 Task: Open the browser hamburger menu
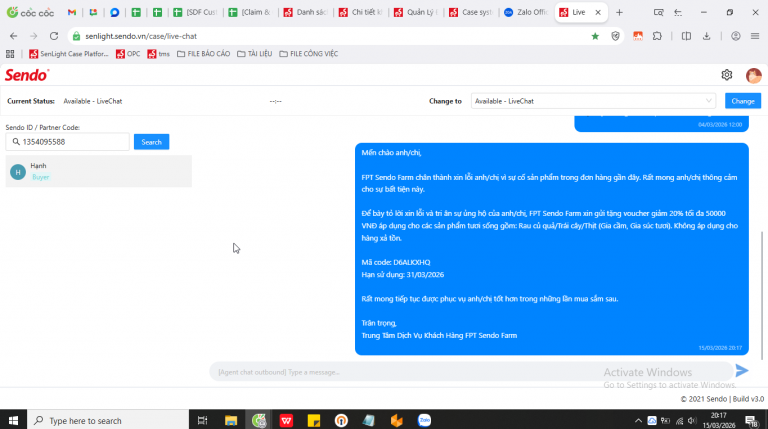click(x=755, y=36)
